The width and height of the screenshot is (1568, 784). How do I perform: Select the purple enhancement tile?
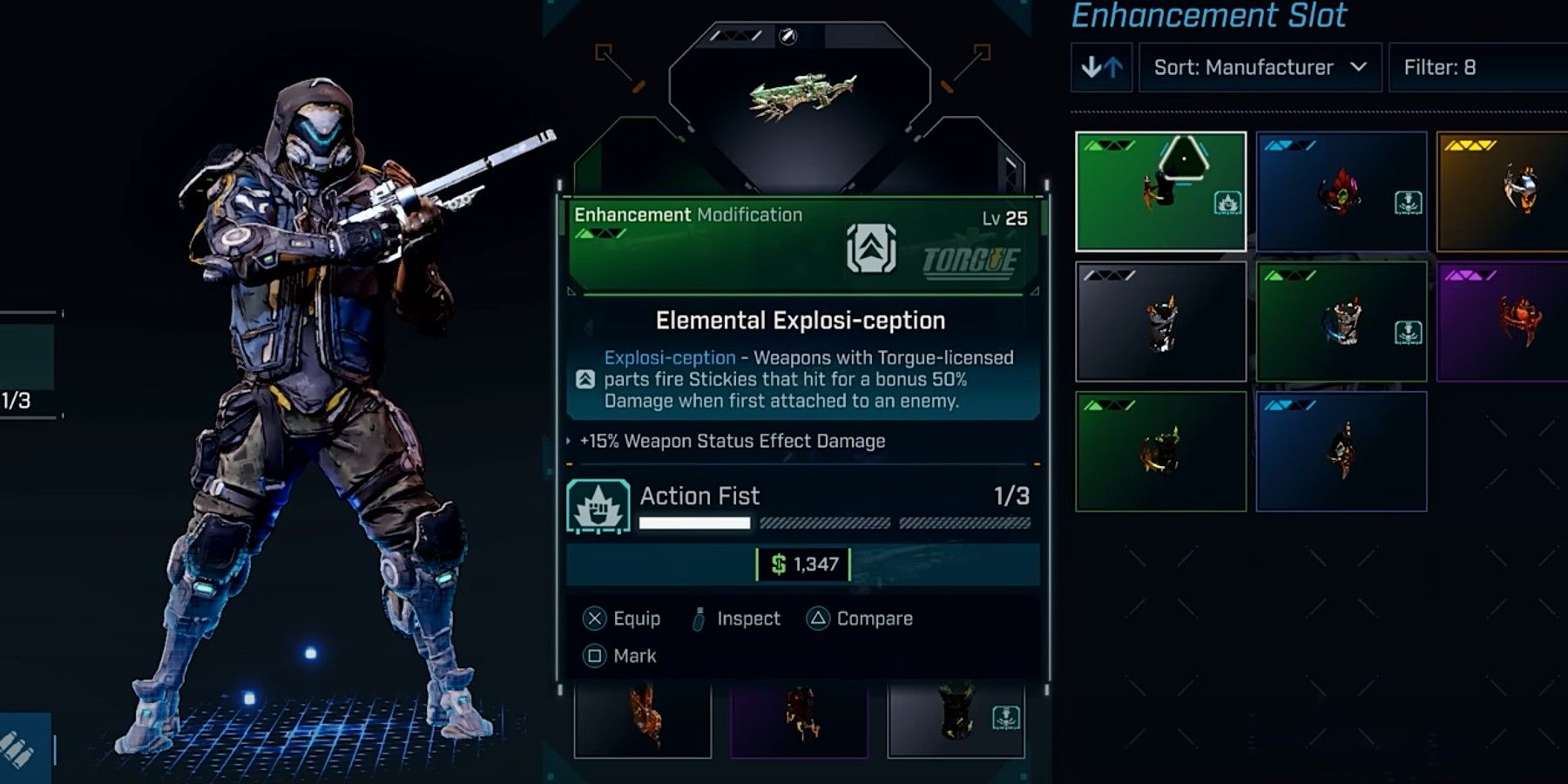[1502, 321]
